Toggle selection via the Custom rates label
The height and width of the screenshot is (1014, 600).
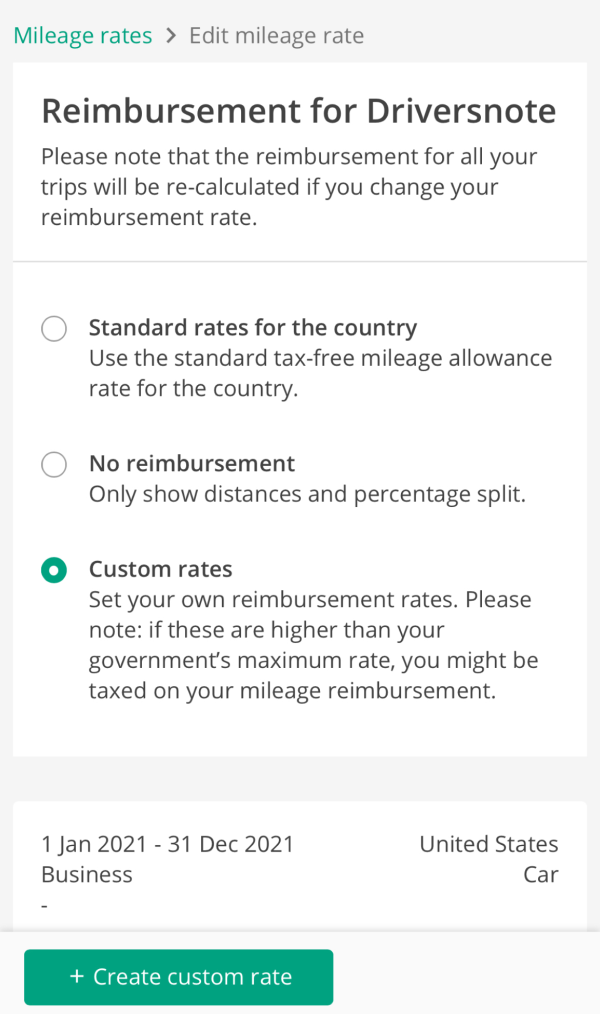160,569
